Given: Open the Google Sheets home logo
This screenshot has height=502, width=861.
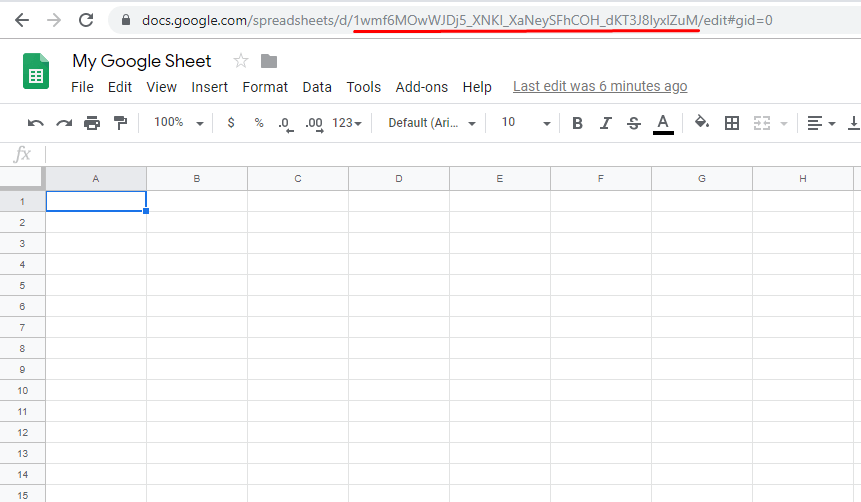Looking at the screenshot, I should [x=37, y=72].
